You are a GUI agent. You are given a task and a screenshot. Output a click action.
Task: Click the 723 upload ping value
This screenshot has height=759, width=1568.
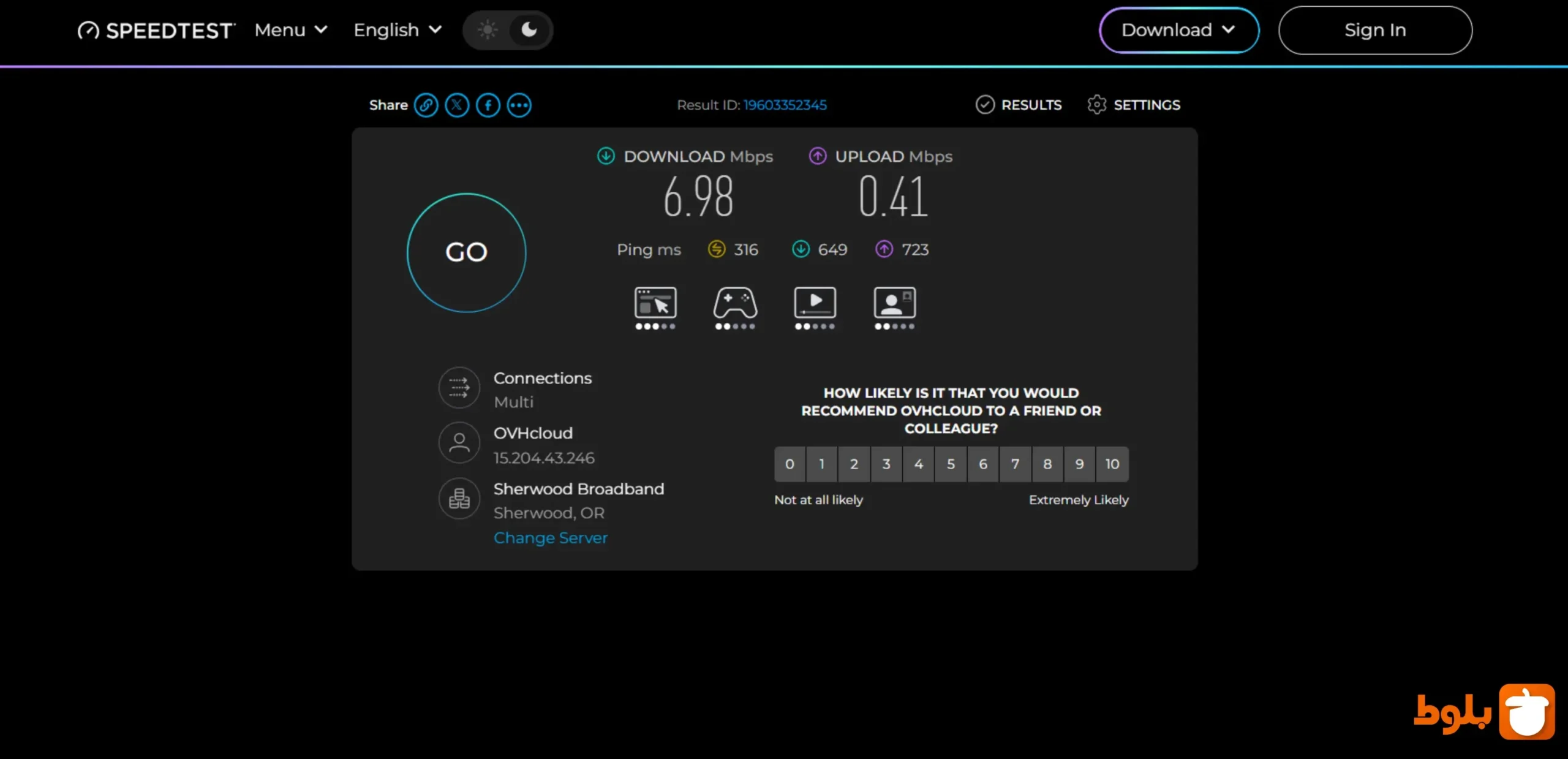point(915,249)
